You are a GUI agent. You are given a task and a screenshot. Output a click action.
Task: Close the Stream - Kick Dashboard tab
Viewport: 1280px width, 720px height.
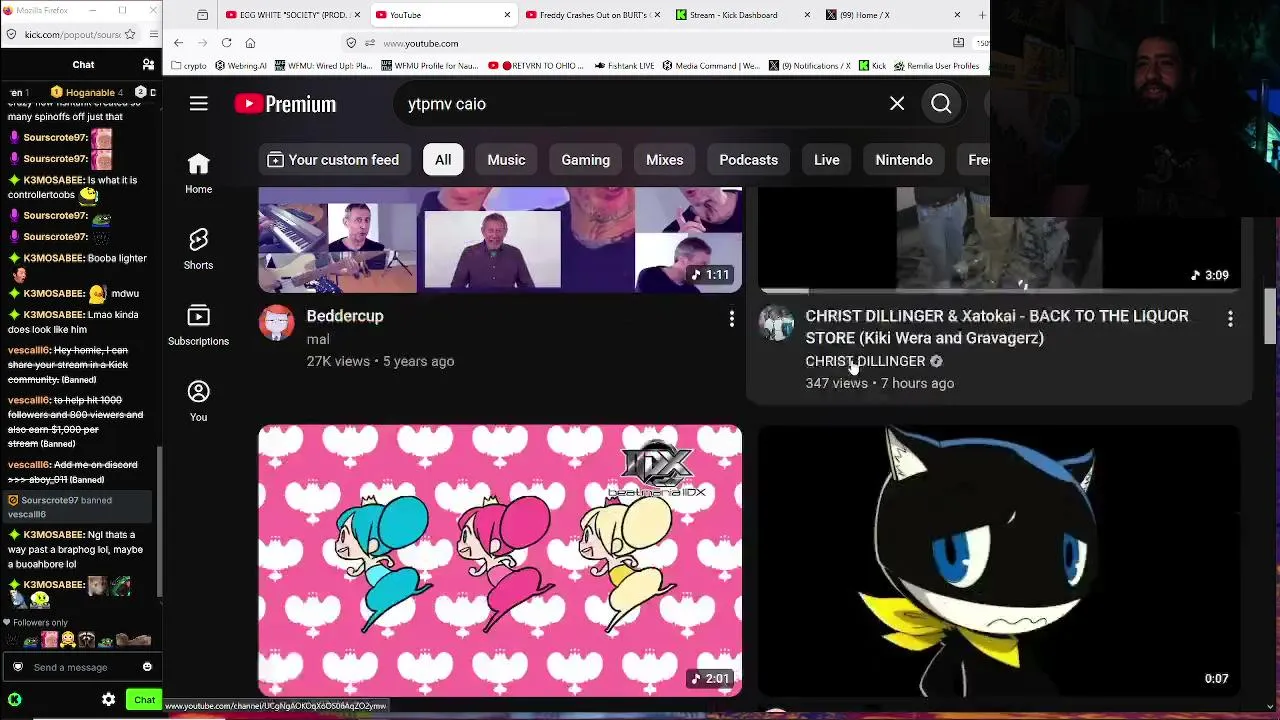807,15
